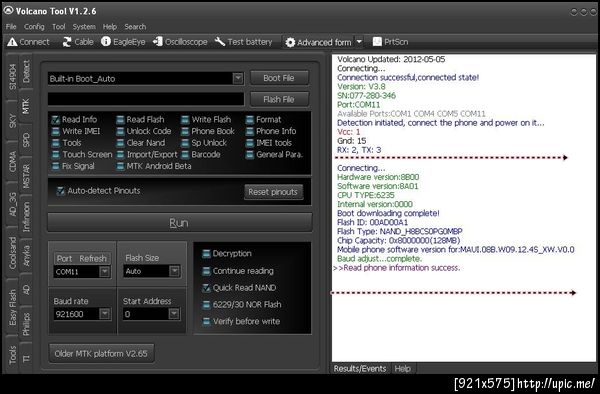The width and height of the screenshot is (600, 394).
Task: Open Baud rate 921600 dropdown
Action: tap(104, 314)
